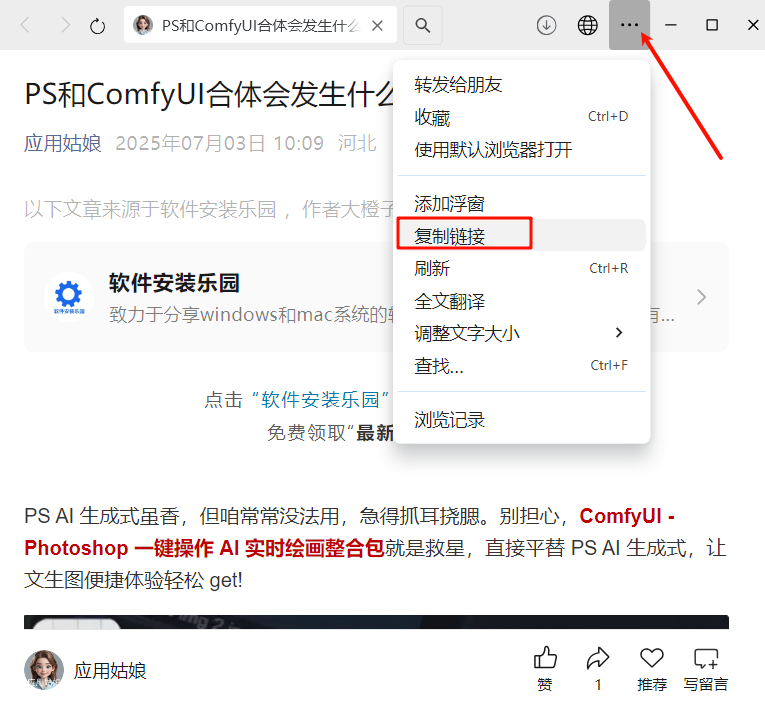Screen dimensions: 765x706
Task: Click 使用默认浏览器打开 menu entry
Action: coord(493,150)
